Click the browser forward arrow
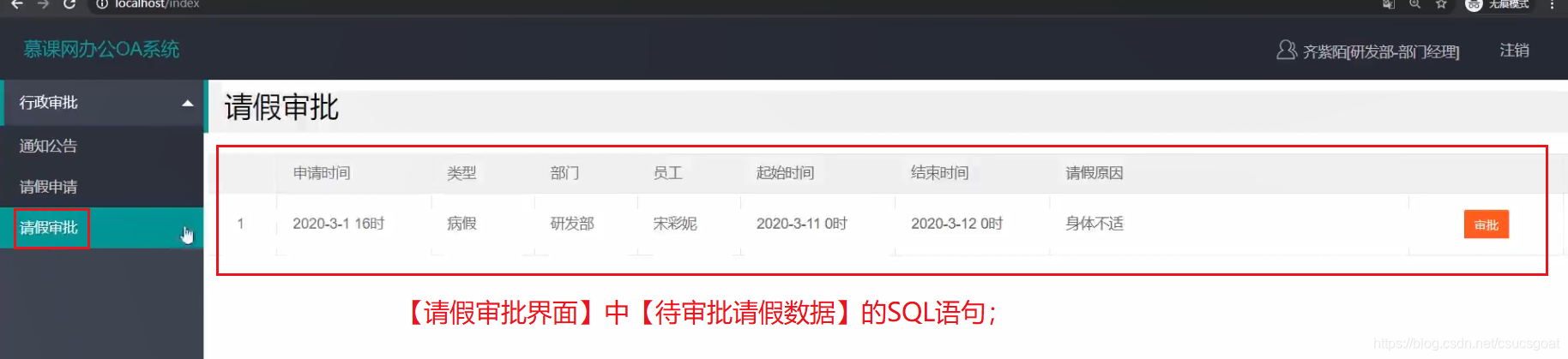The height and width of the screenshot is (359, 1568). [x=43, y=4]
